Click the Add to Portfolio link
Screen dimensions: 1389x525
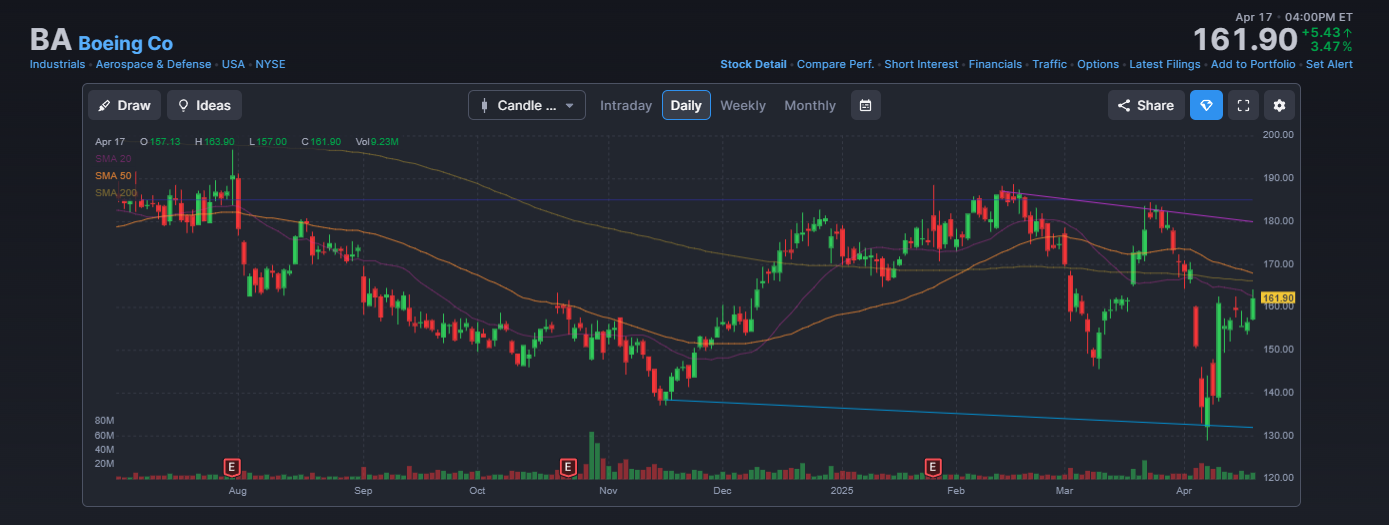(x=1253, y=64)
